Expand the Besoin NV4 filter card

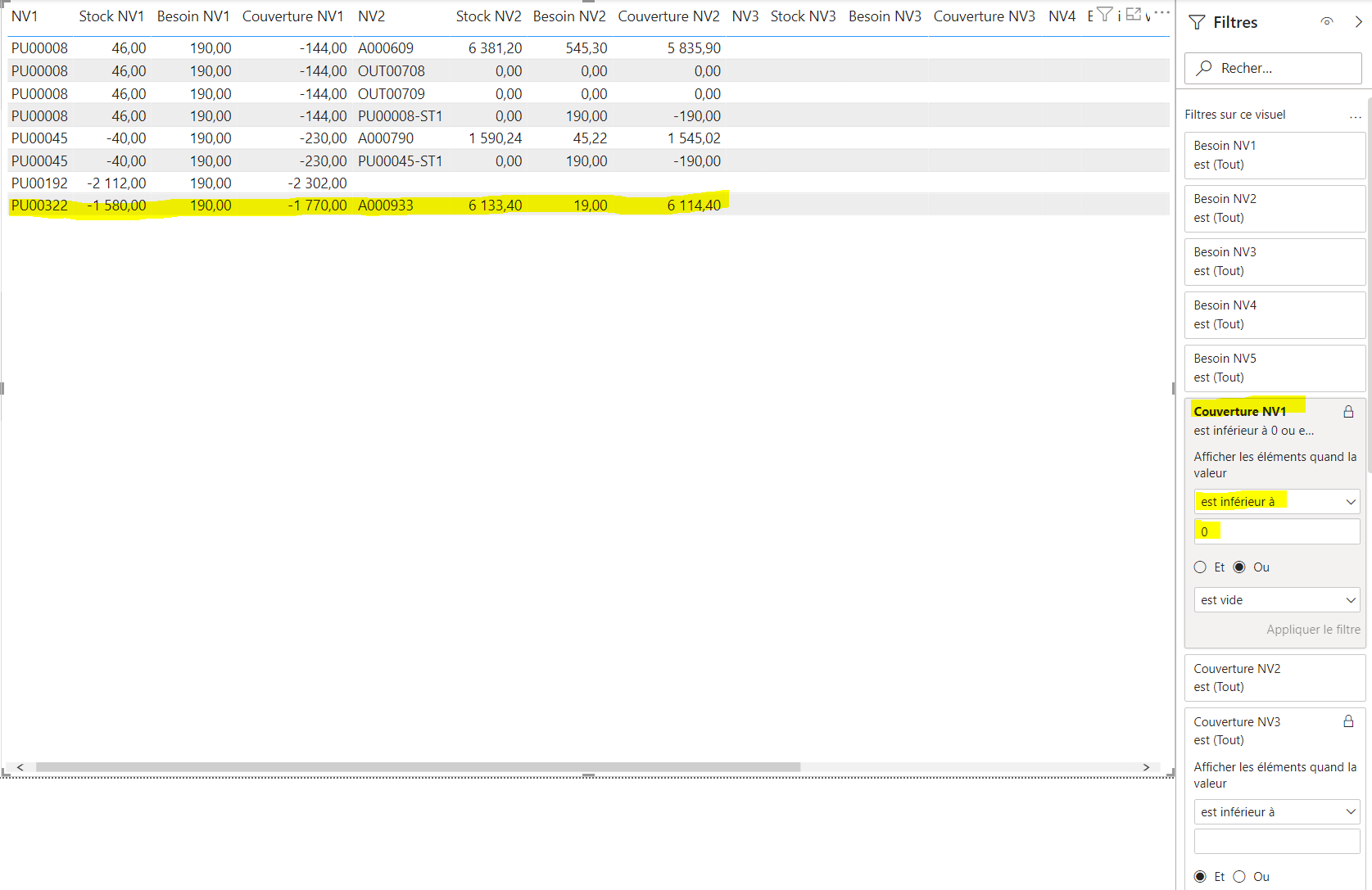[x=1275, y=314]
